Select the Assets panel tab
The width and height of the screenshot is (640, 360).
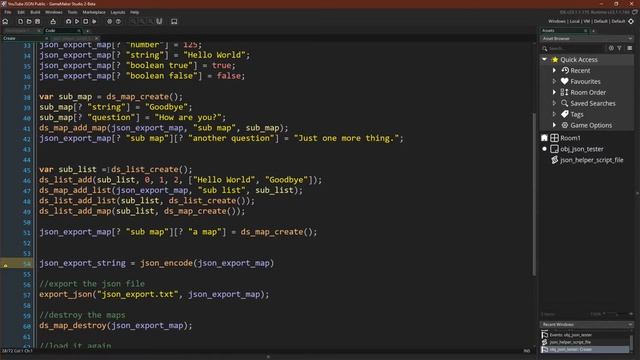(x=564, y=31)
